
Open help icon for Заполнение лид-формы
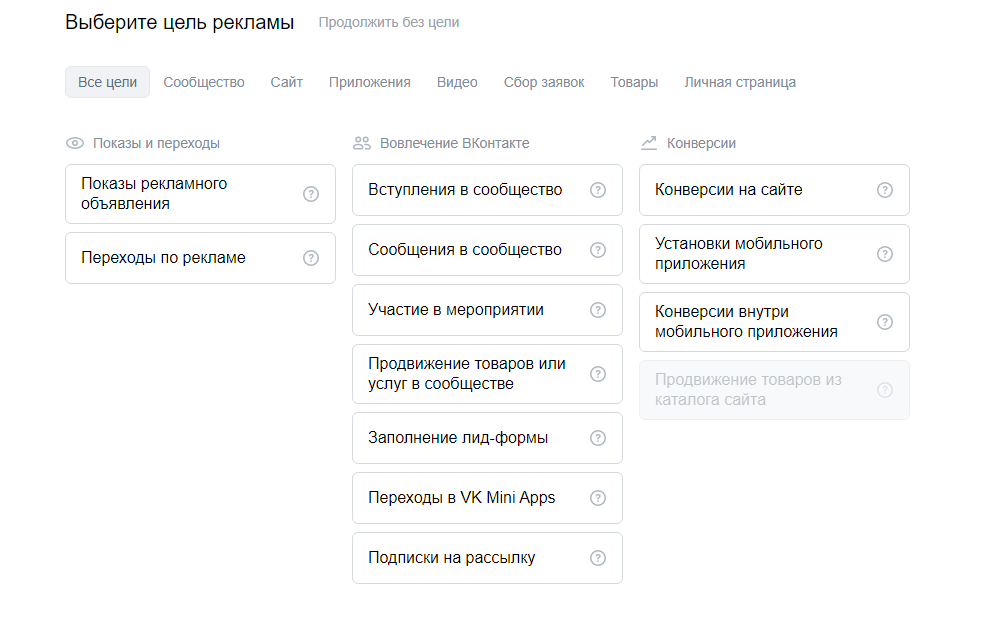[597, 439]
